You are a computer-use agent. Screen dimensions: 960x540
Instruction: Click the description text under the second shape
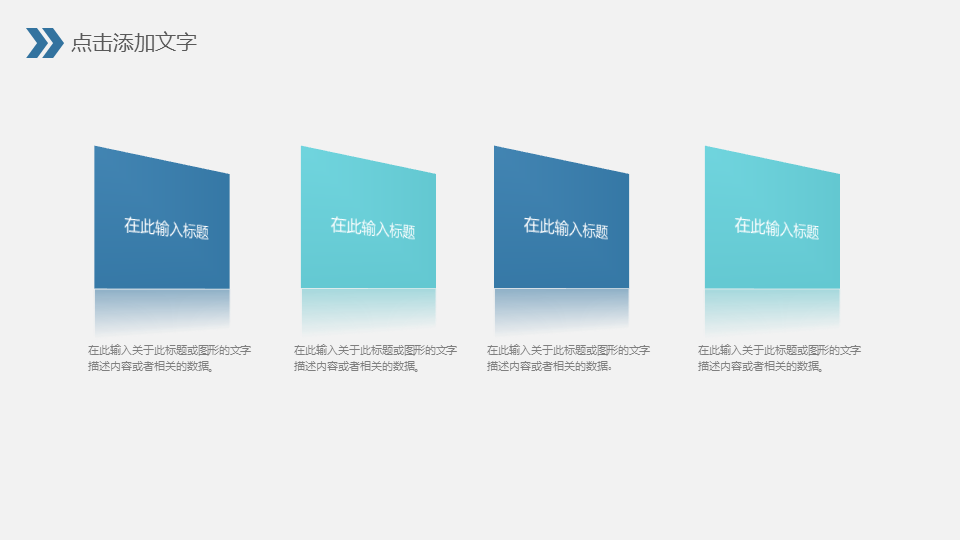pyautogui.click(x=375, y=358)
